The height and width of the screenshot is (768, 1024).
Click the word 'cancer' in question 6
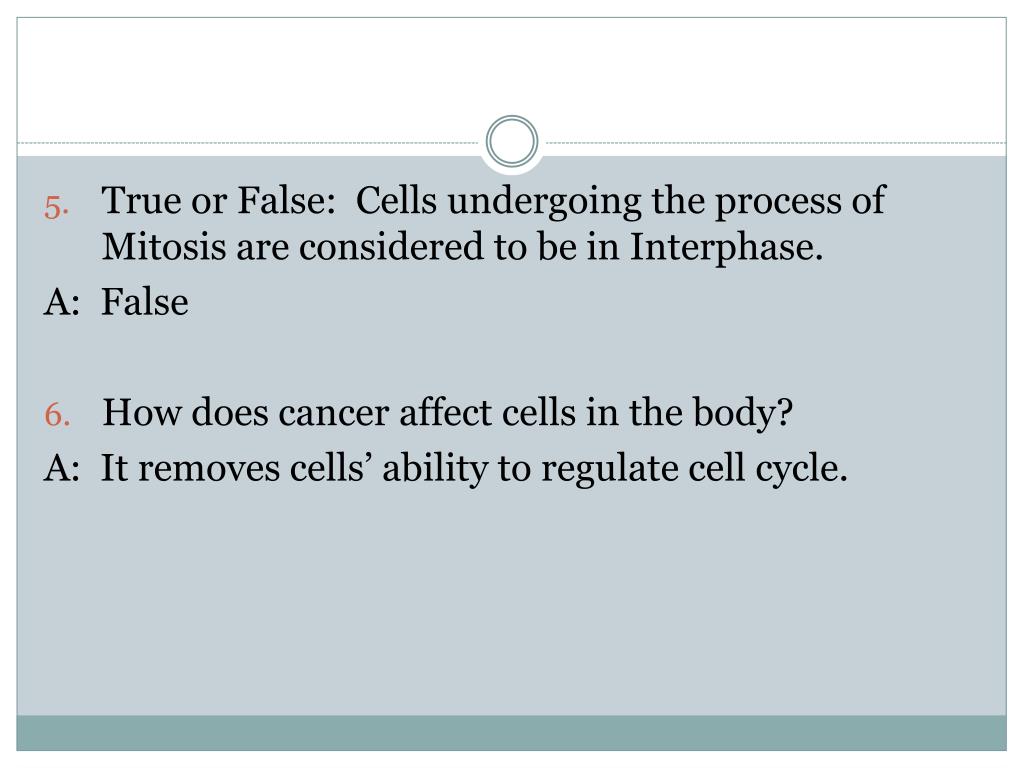[333, 415]
